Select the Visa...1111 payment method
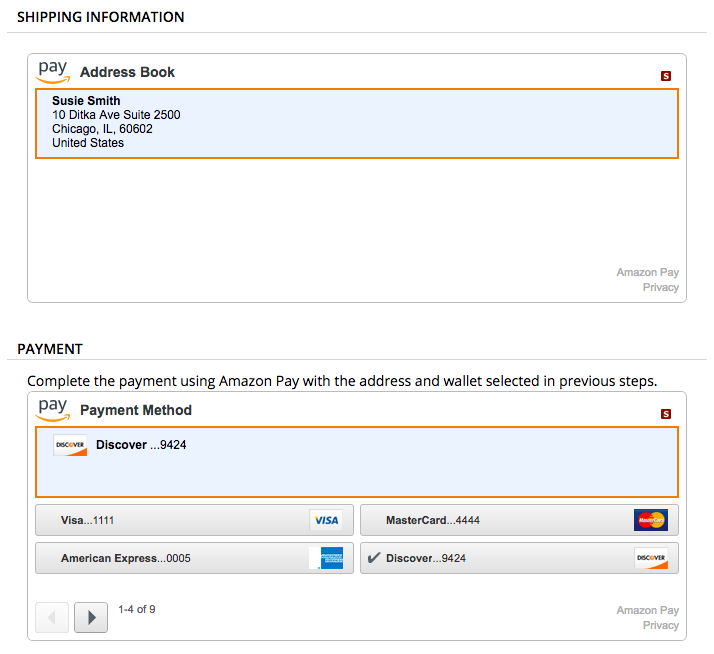Viewport: 714px width, 654px height. (x=194, y=520)
